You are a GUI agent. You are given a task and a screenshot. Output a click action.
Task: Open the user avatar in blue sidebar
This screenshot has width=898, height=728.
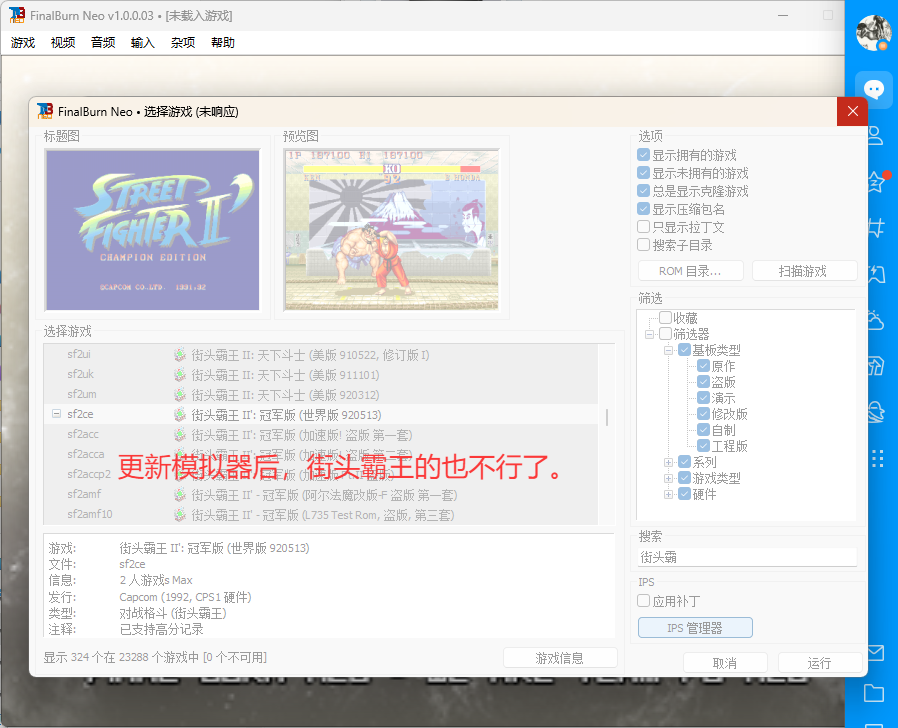point(873,33)
